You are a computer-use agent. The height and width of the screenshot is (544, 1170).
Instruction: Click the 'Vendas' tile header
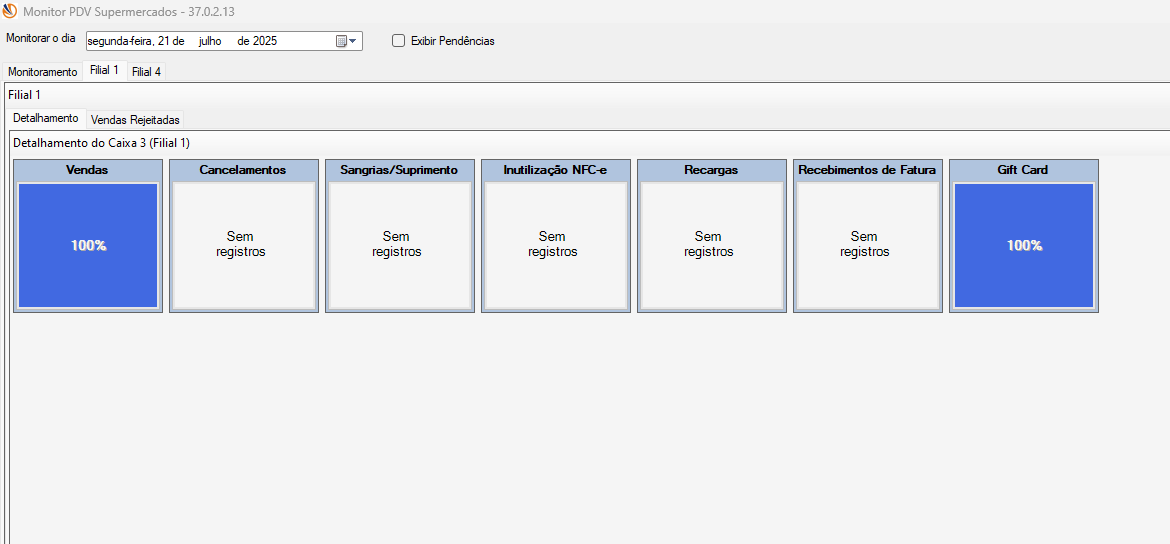coord(87,170)
